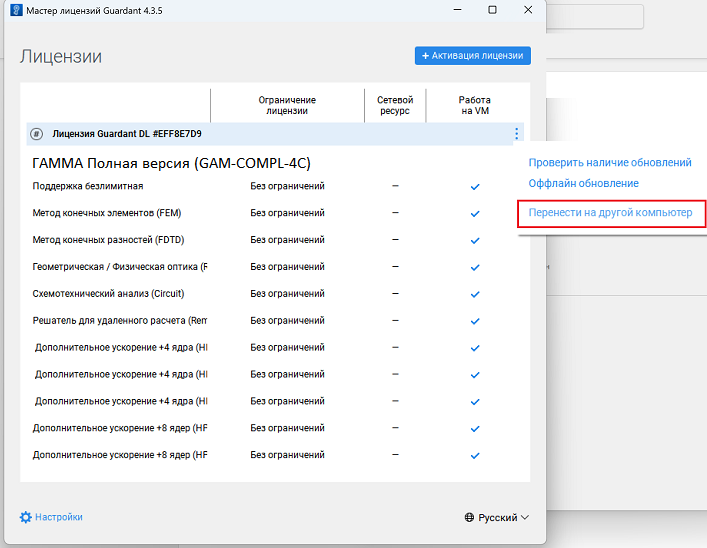Viewport: 707px width, 548px height.
Task: Click the Ограничение лицензии column header
Action: (x=287, y=105)
